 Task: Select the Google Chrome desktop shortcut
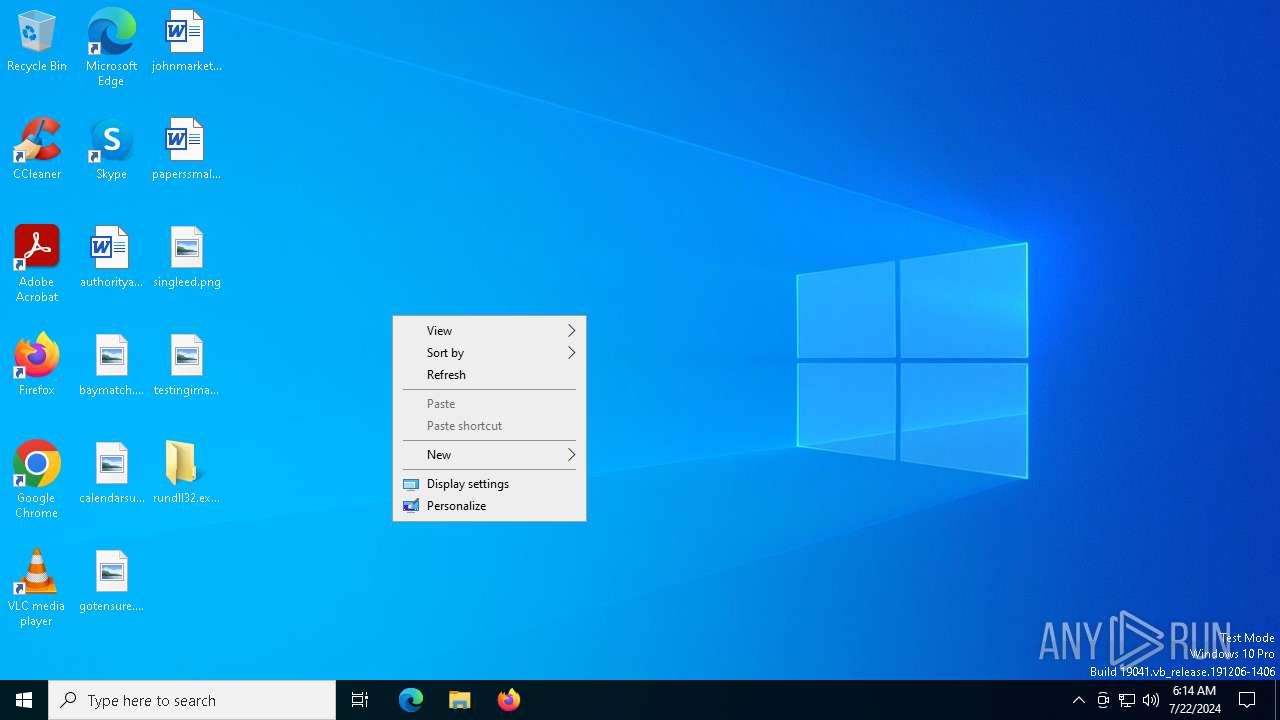tap(37, 480)
